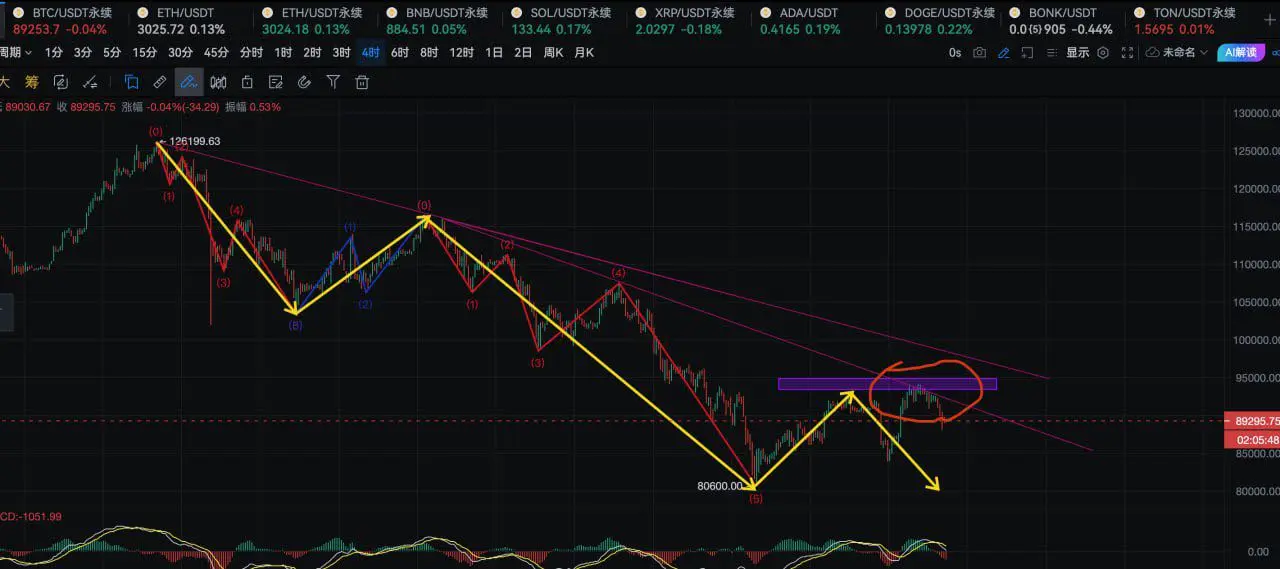The height and width of the screenshot is (569, 1280).
Task: Open the trend line drawing tool
Action: click(90, 82)
